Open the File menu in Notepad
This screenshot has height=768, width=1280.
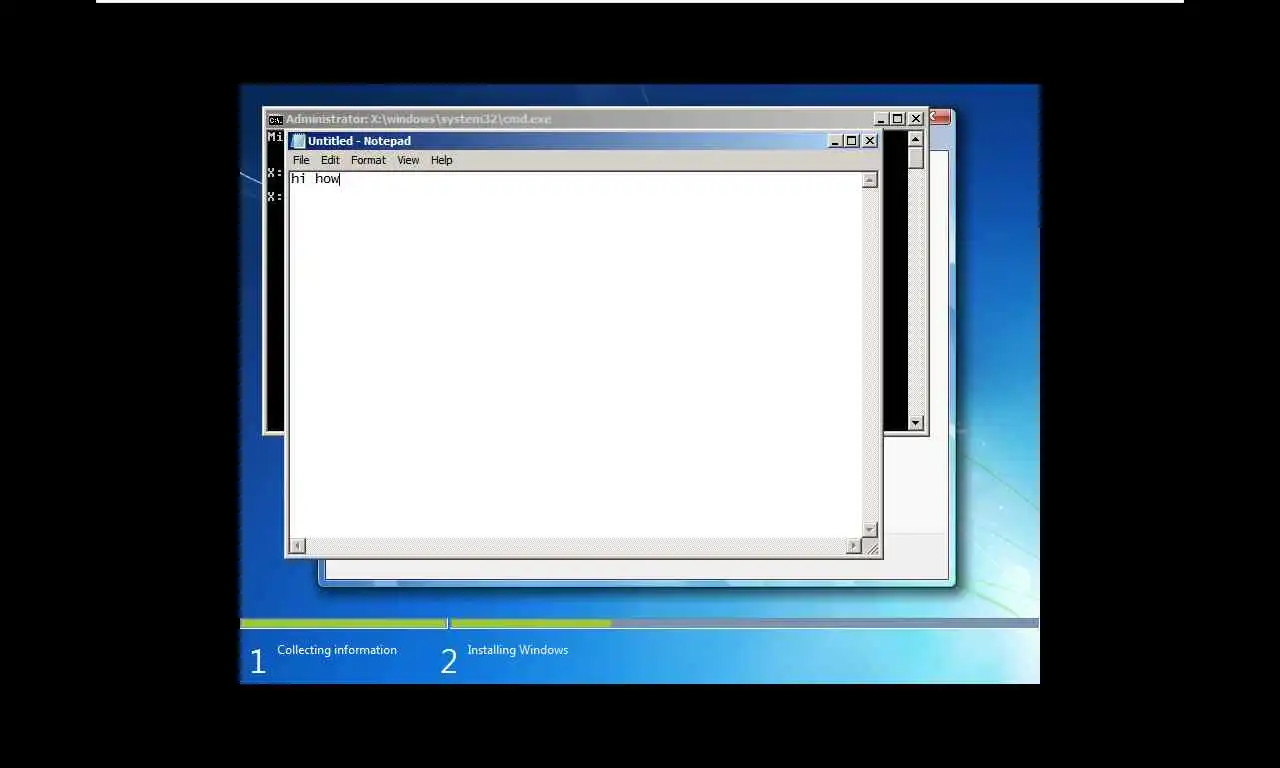point(301,160)
